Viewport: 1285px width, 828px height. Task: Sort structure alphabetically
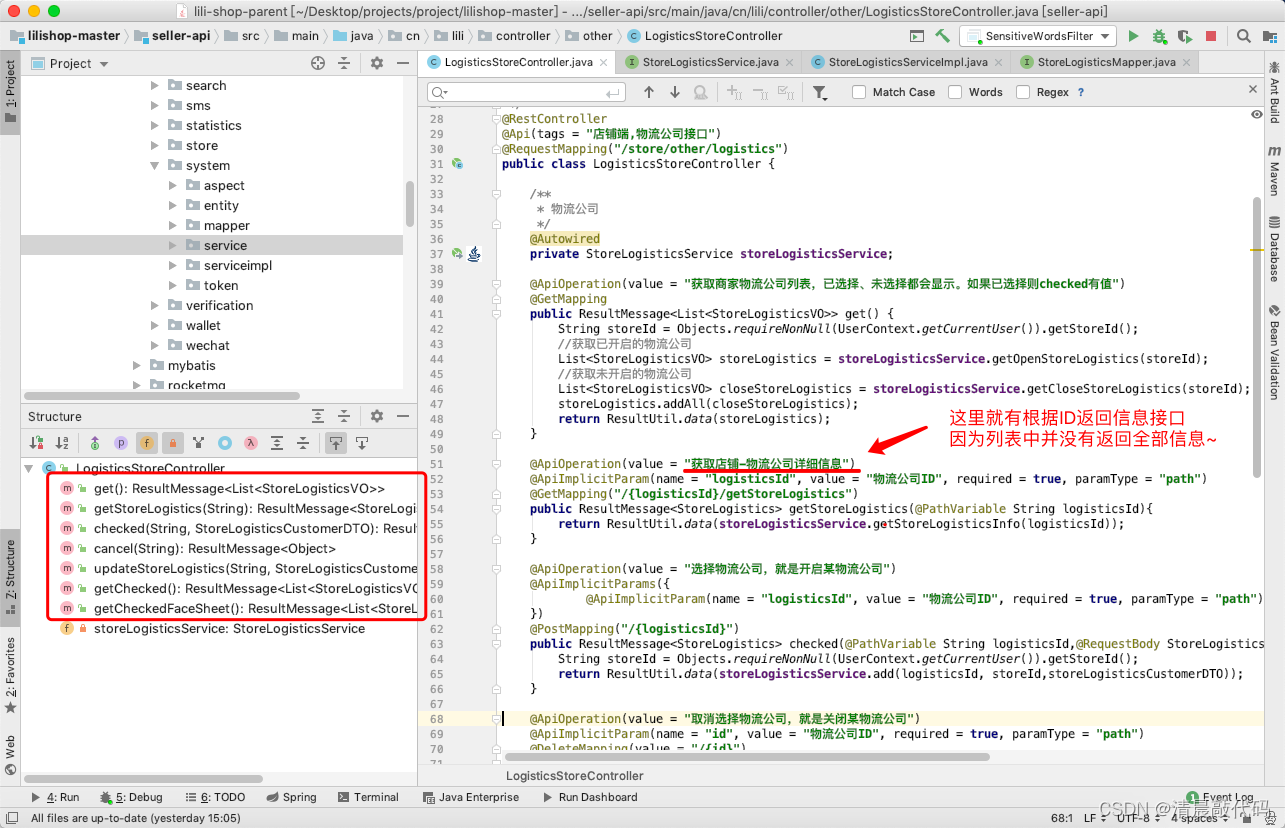(x=62, y=442)
